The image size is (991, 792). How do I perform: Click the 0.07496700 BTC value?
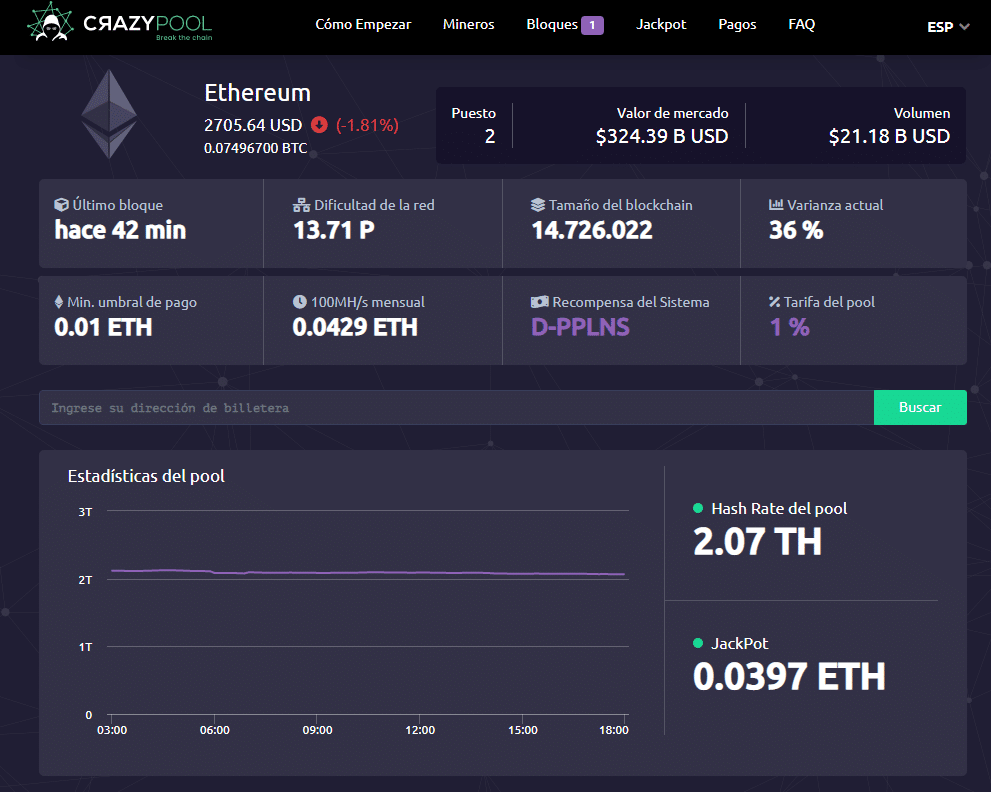pos(255,149)
